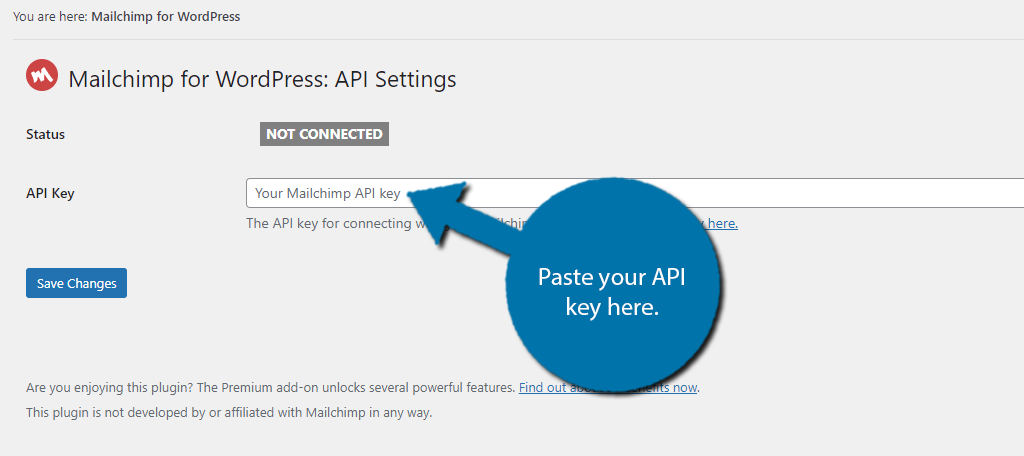Click the You are here breadcrumb prefix
The height and width of the screenshot is (456, 1024).
tap(50, 17)
